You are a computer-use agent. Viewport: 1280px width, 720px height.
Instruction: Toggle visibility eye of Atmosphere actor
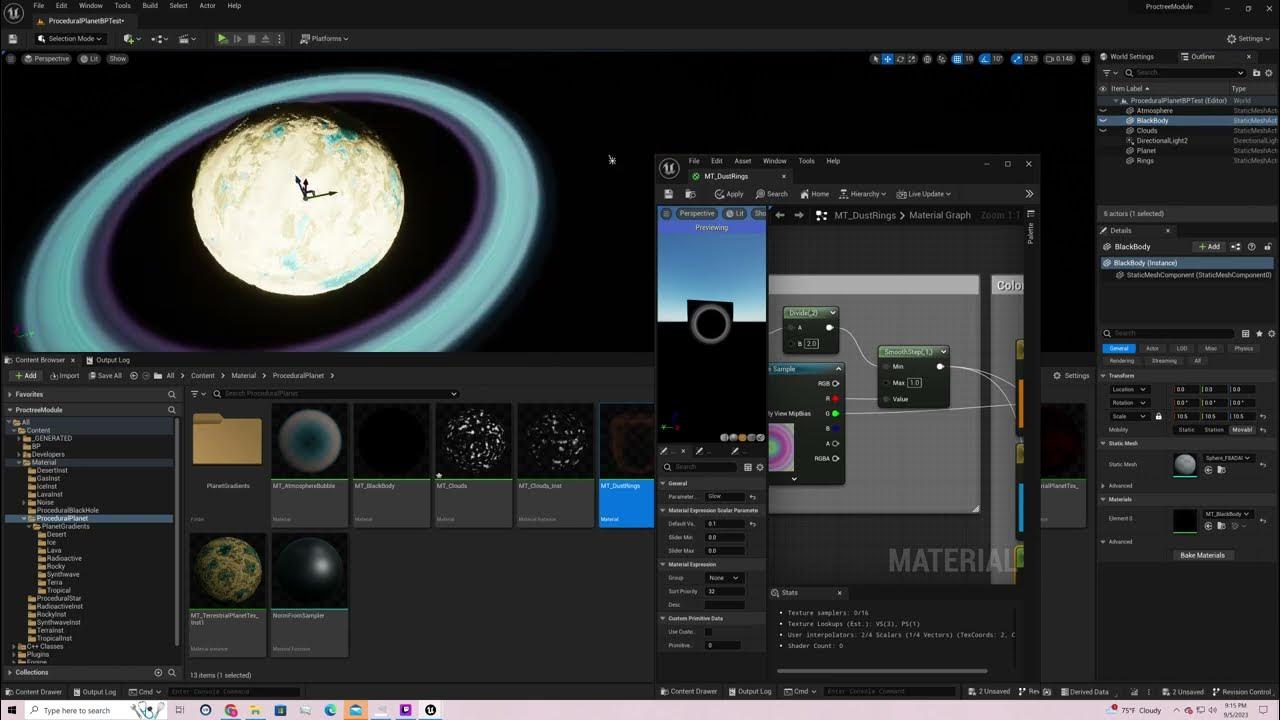[x=1103, y=110]
